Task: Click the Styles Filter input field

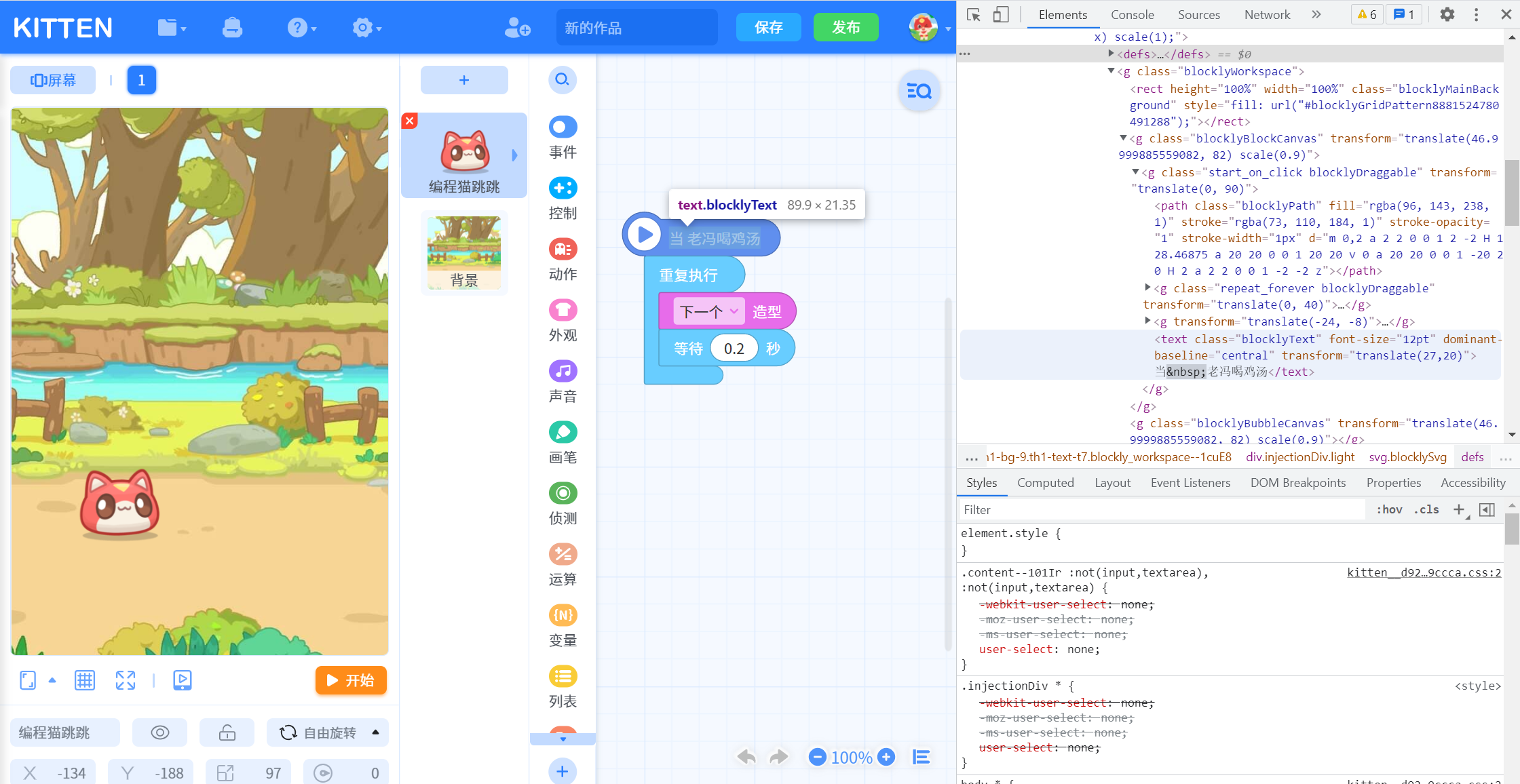Action: coord(1162,509)
